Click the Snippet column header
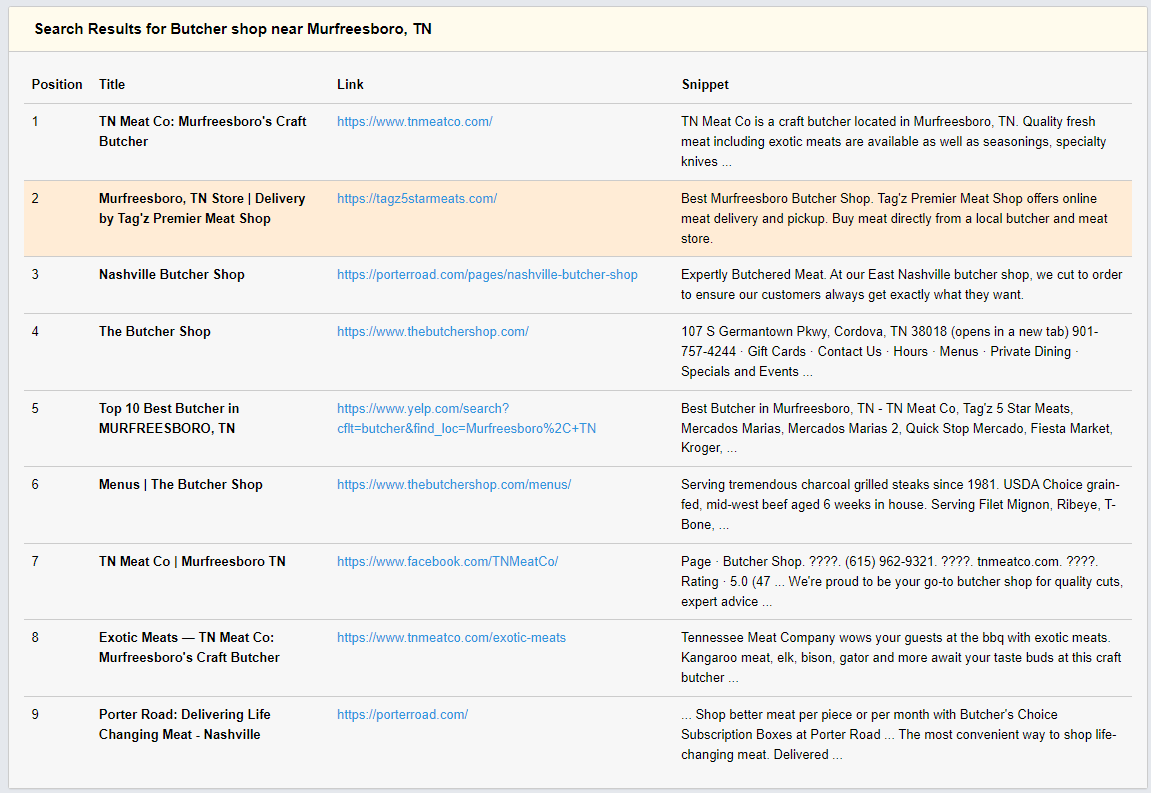 point(705,85)
